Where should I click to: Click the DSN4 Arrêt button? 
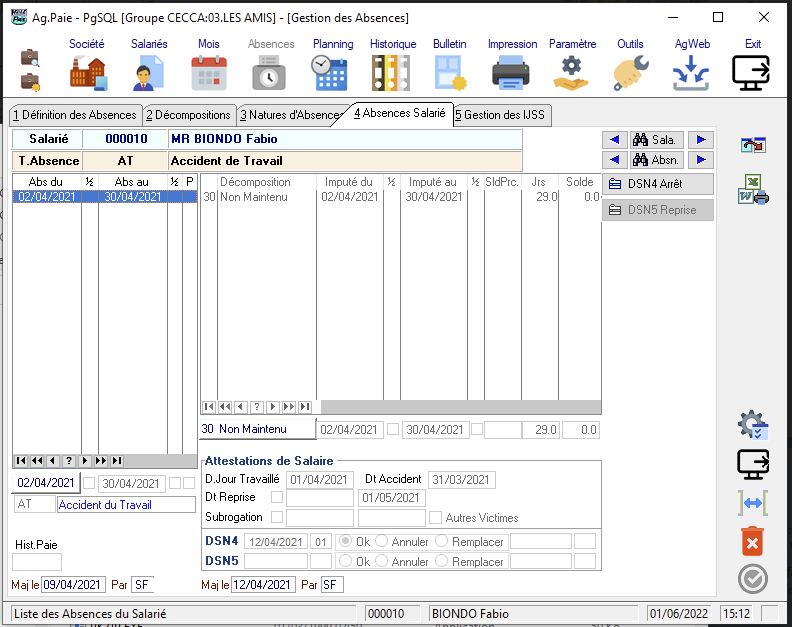[x=658, y=184]
